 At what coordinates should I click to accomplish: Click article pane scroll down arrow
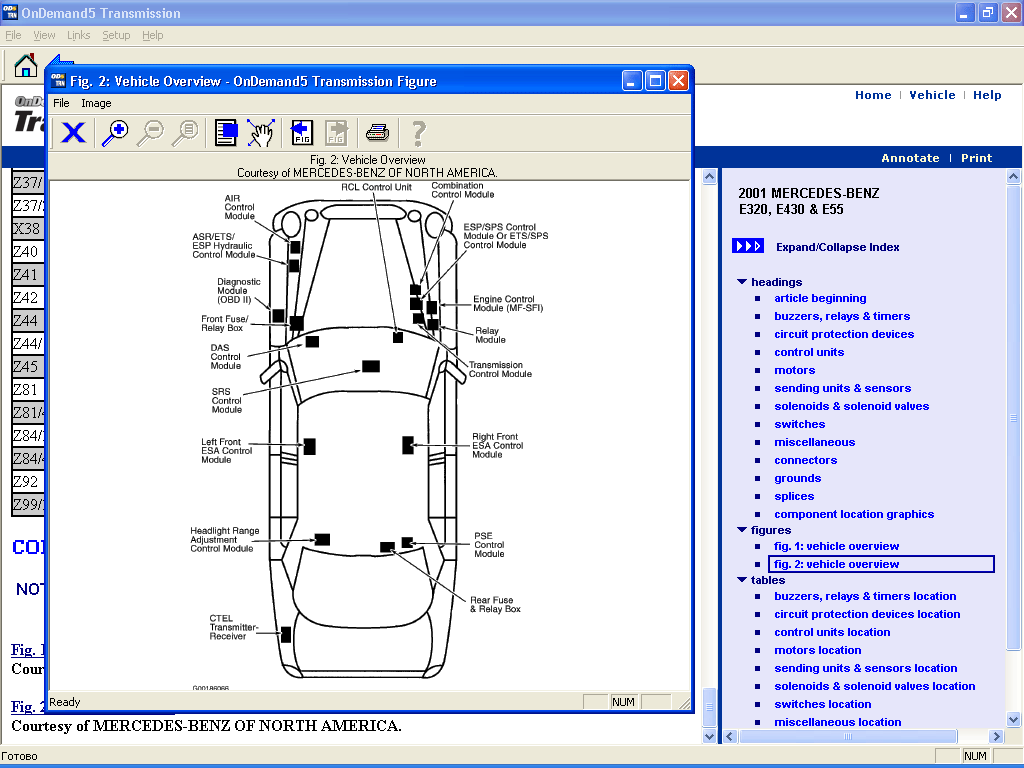click(x=709, y=737)
